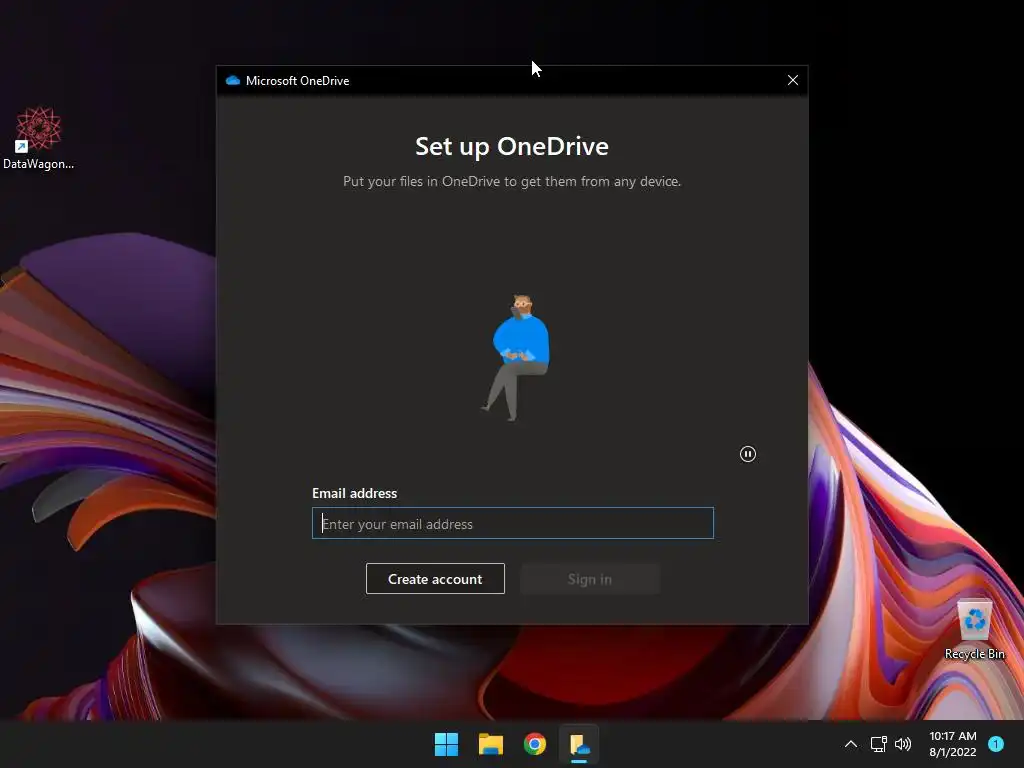This screenshot has width=1024, height=768.
Task: Click the 'Put your files in OneDrive' subtitle
Action: [x=512, y=182]
